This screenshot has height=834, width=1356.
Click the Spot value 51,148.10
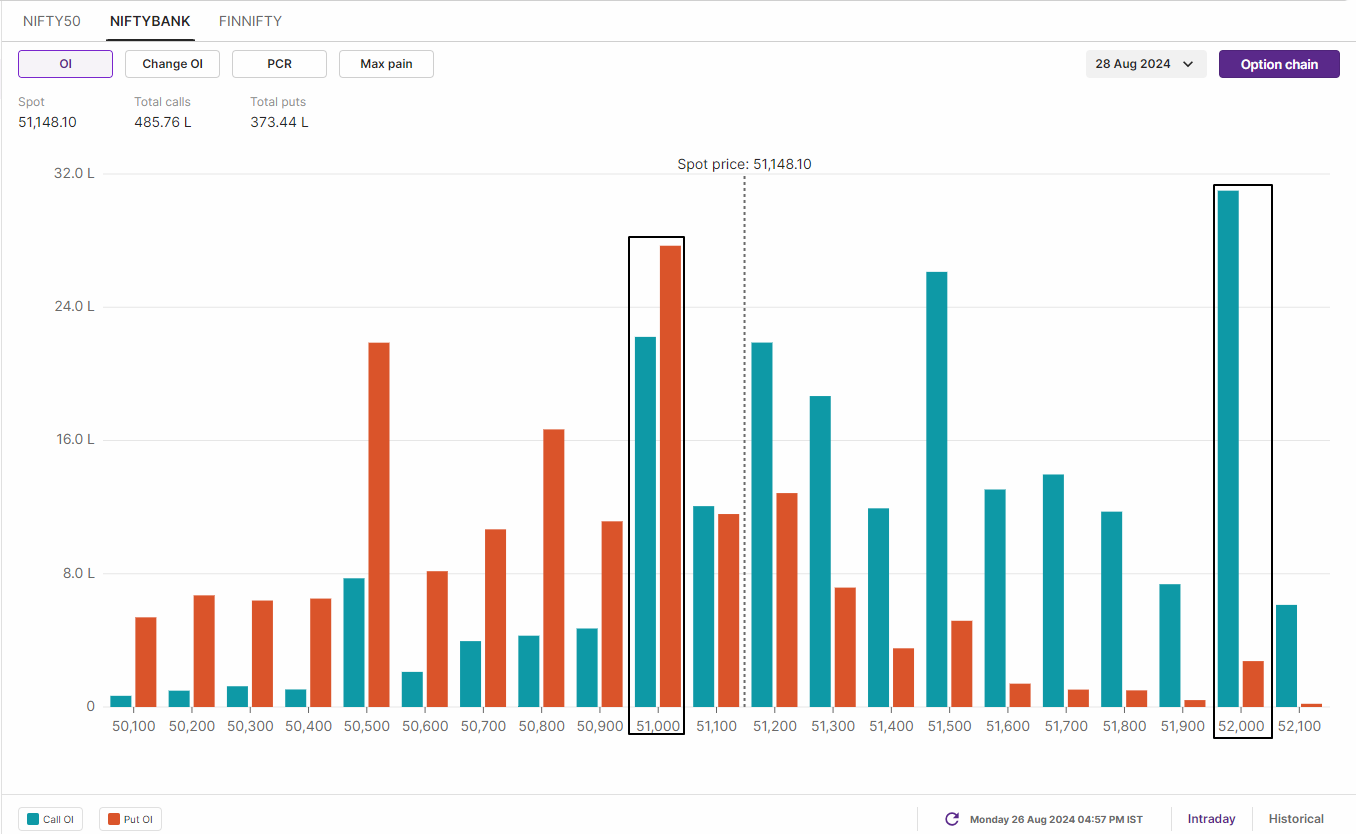[x=47, y=122]
